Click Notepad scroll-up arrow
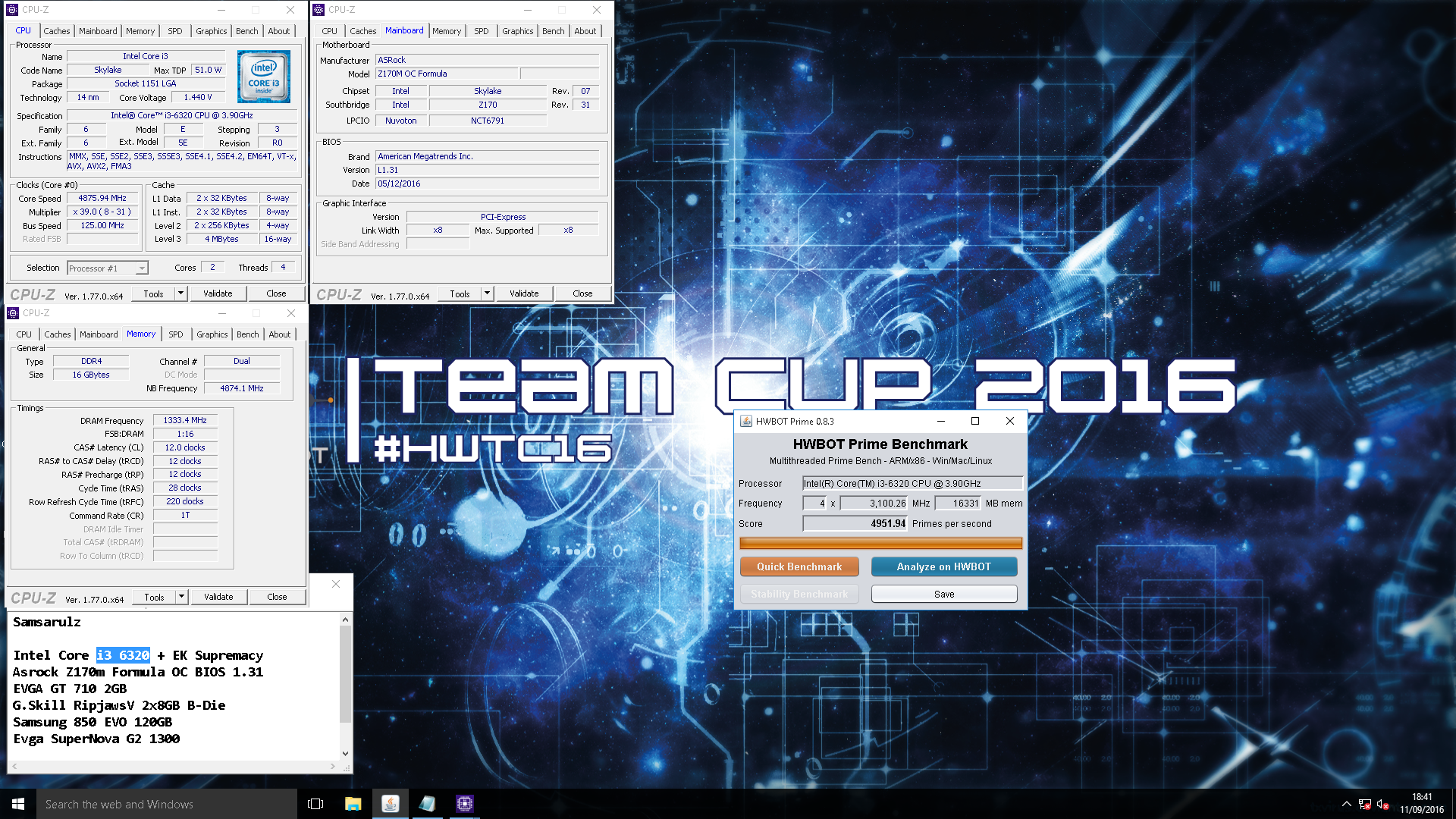The image size is (1456, 819). [x=345, y=620]
